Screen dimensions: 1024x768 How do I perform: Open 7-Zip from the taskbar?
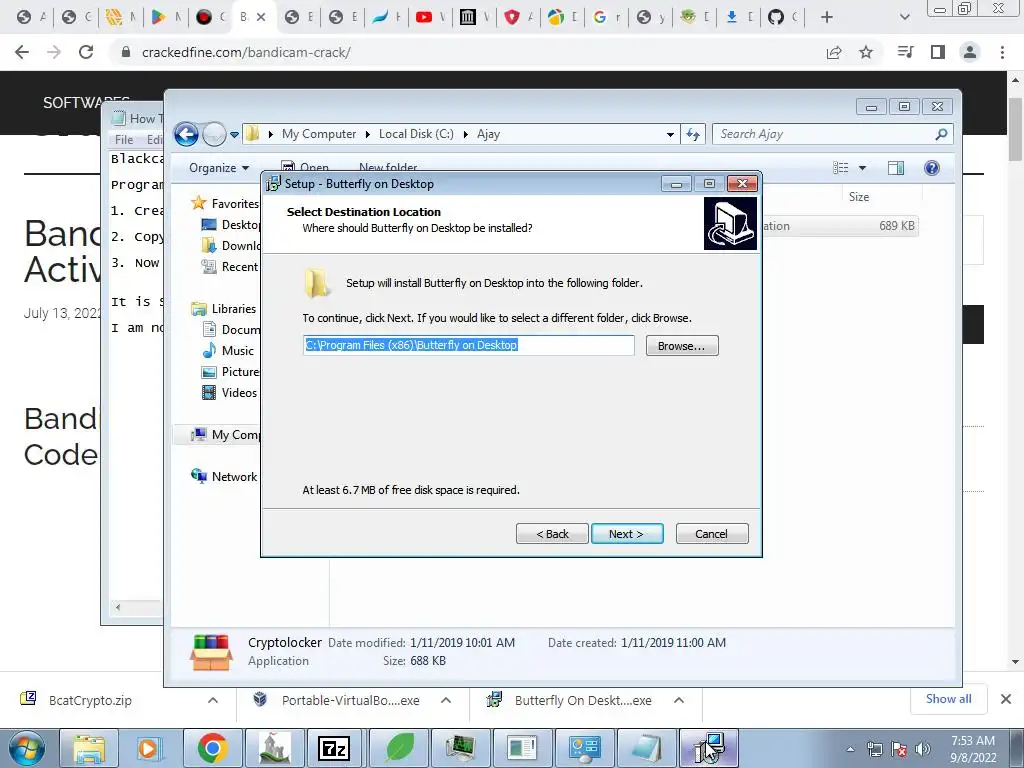point(335,748)
